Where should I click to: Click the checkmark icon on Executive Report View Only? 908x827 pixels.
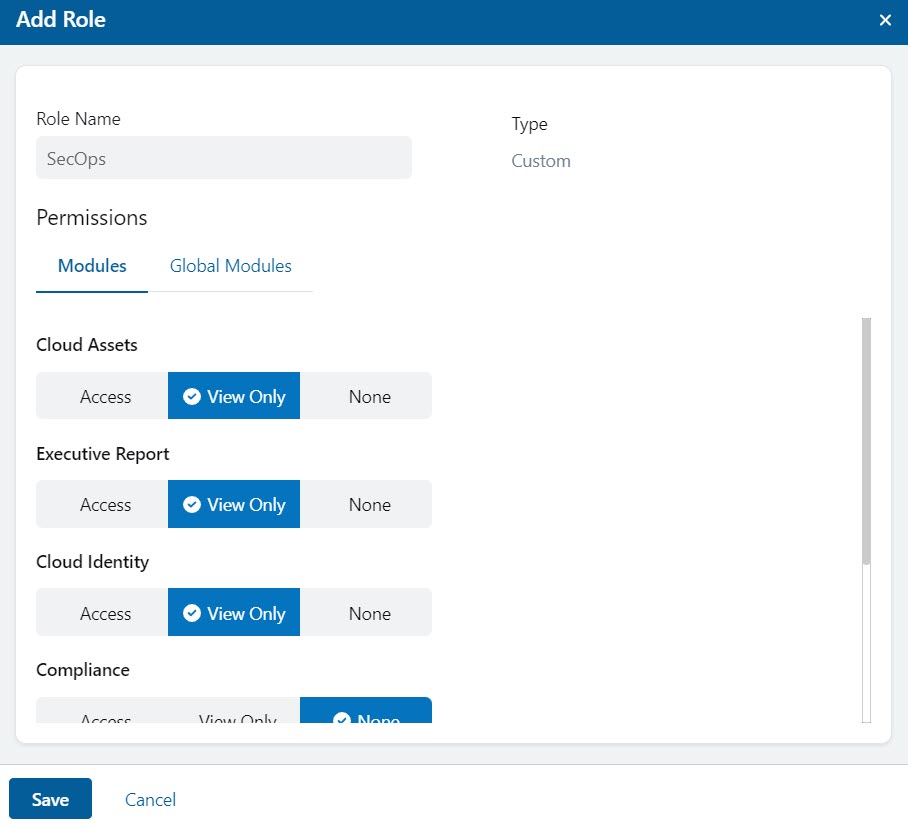(191, 504)
